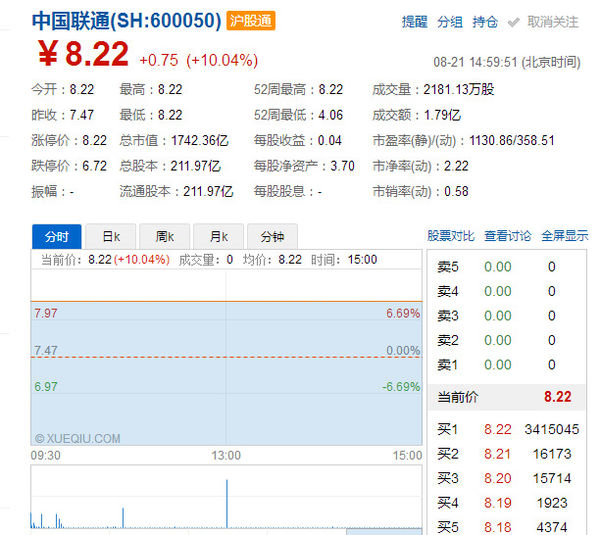Click the large ¥8.22 price

83,54
